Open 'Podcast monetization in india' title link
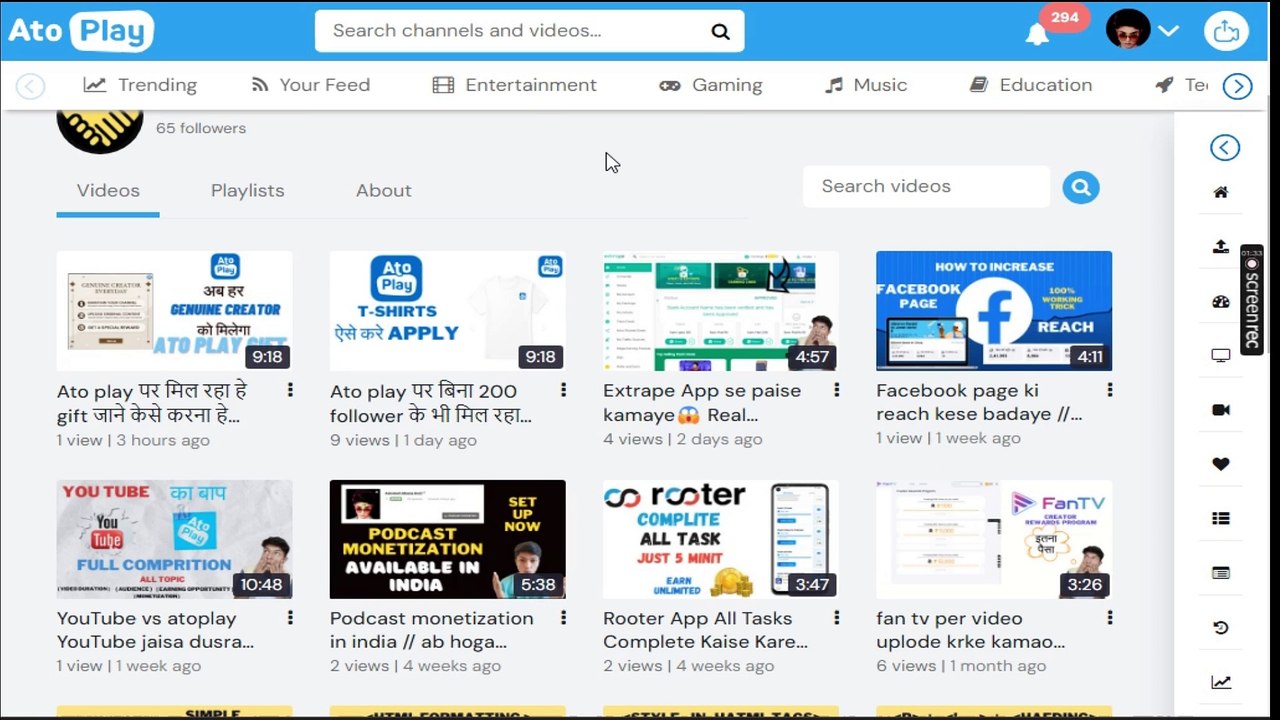Image resolution: width=1280 pixels, height=720 pixels. click(432, 630)
